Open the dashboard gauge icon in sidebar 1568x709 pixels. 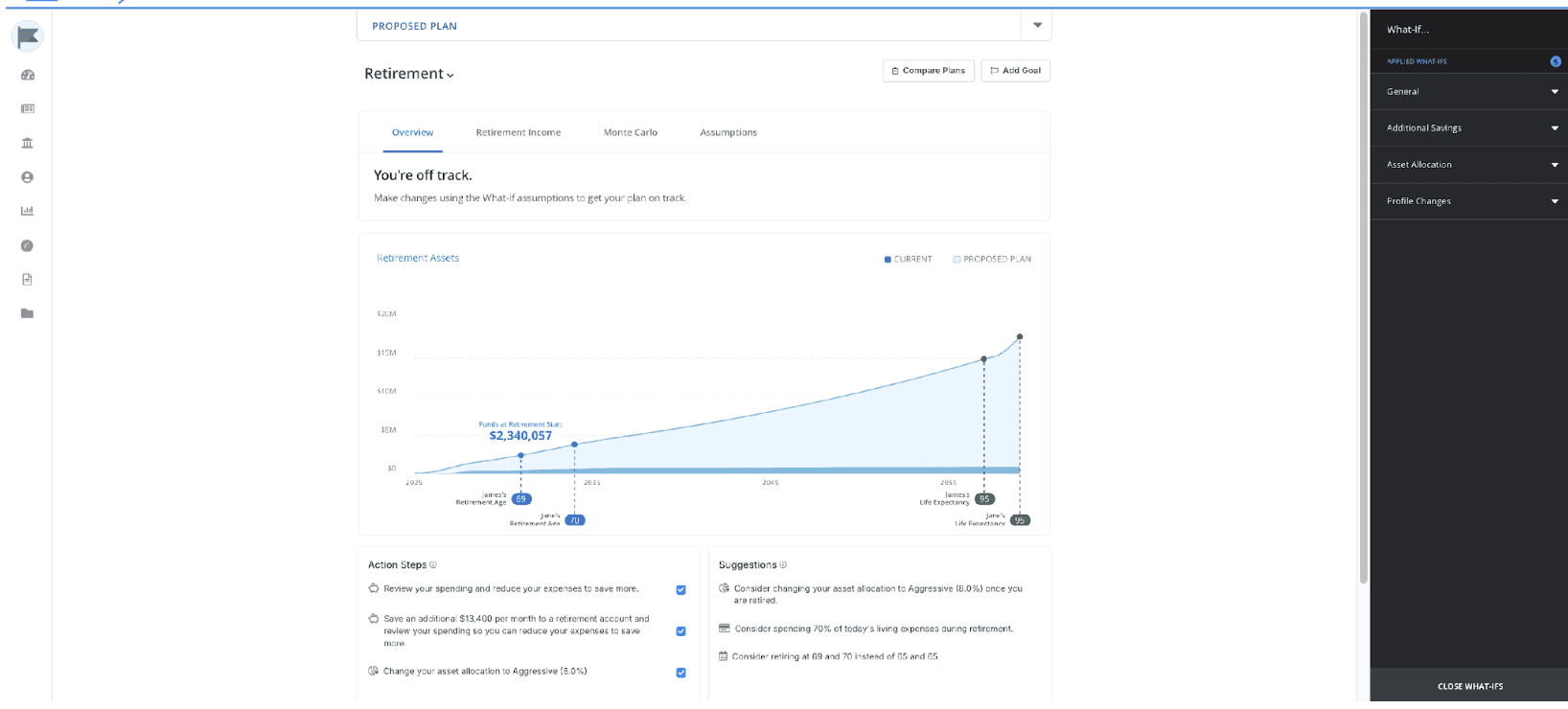[27, 75]
